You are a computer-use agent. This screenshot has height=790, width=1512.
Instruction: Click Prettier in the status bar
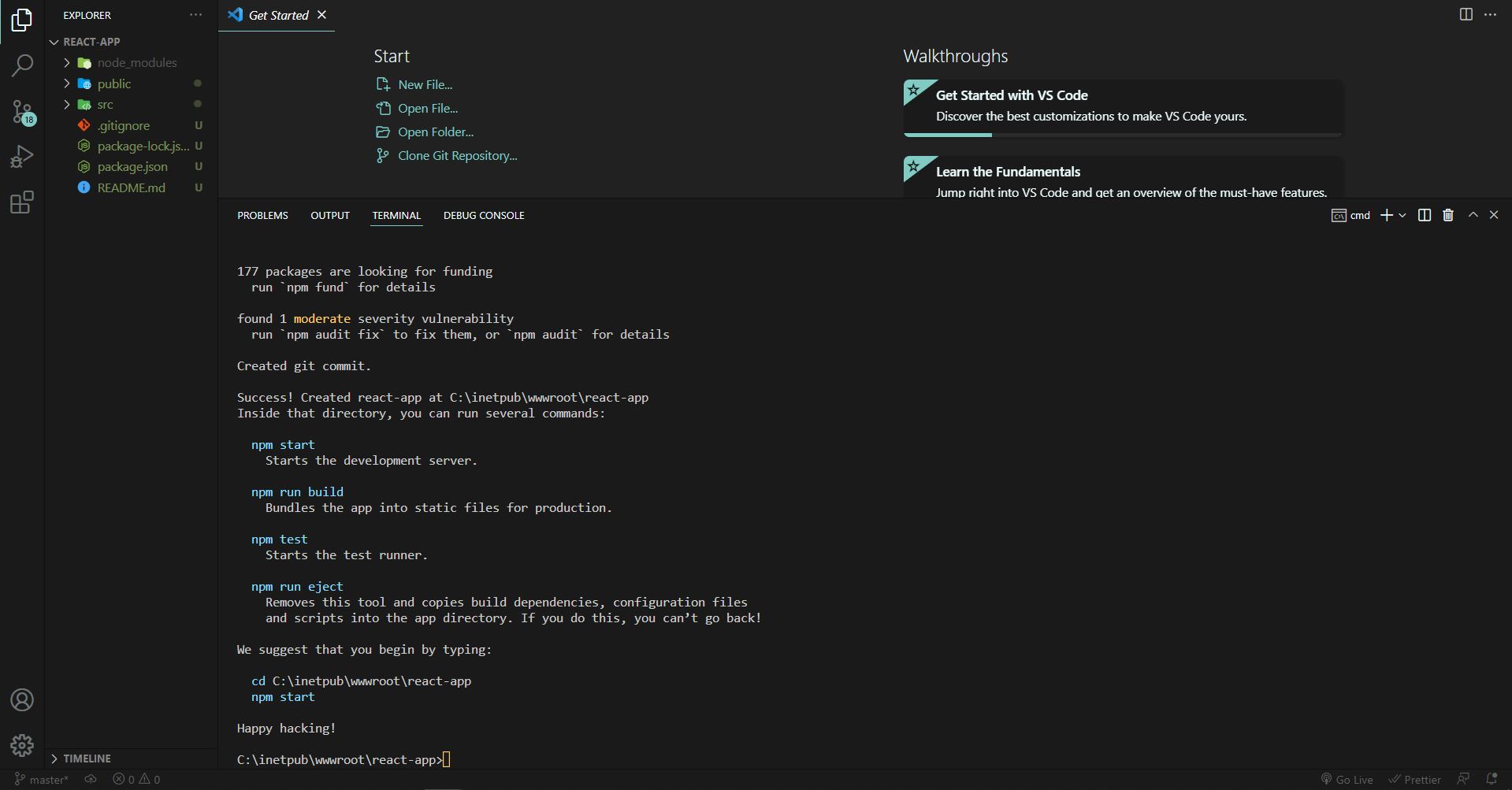pyautogui.click(x=1414, y=779)
